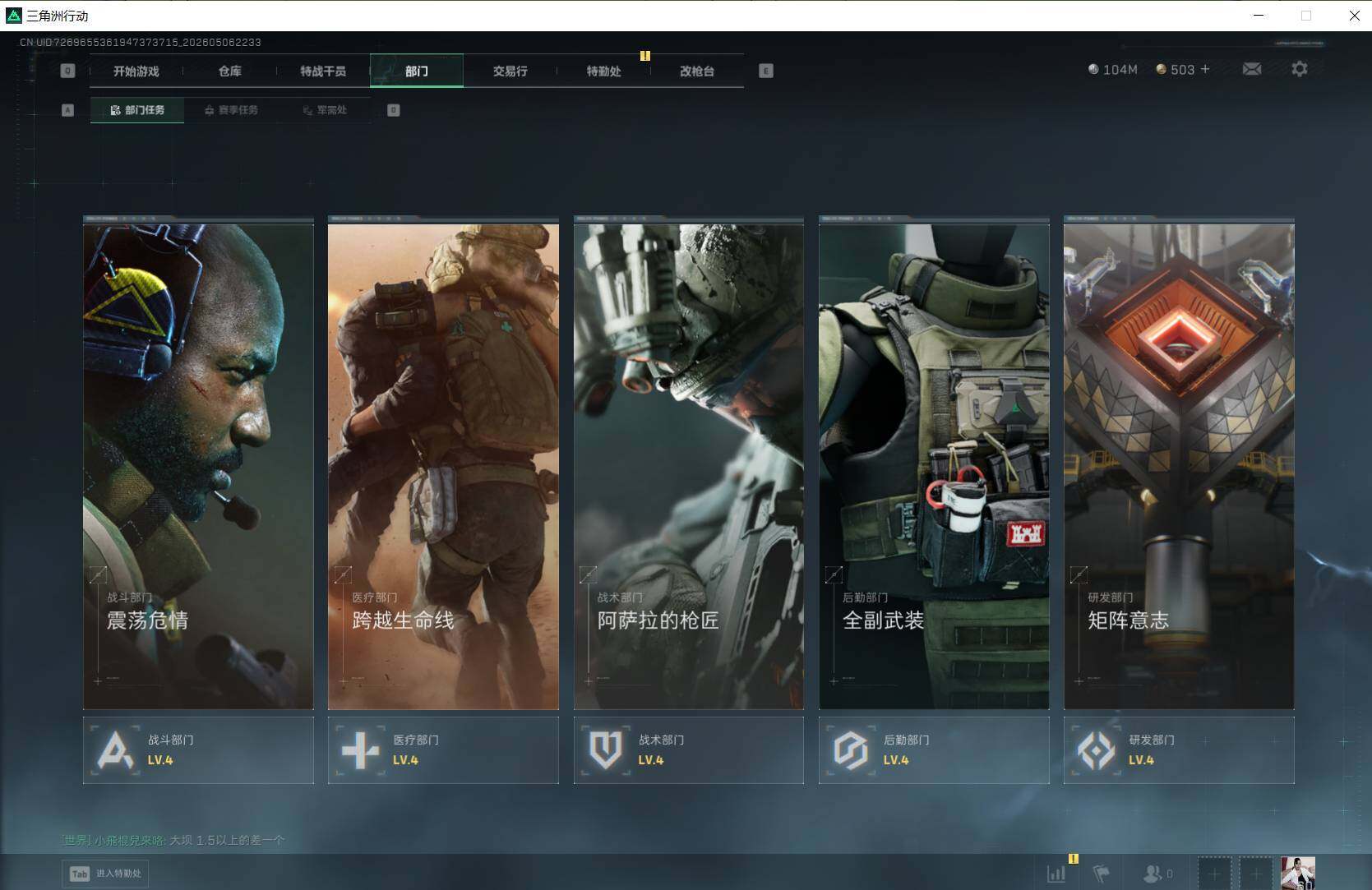Image resolution: width=1372 pixels, height=890 pixels.
Task: Open the 医疗部门 LV.4 panel
Action: click(443, 749)
